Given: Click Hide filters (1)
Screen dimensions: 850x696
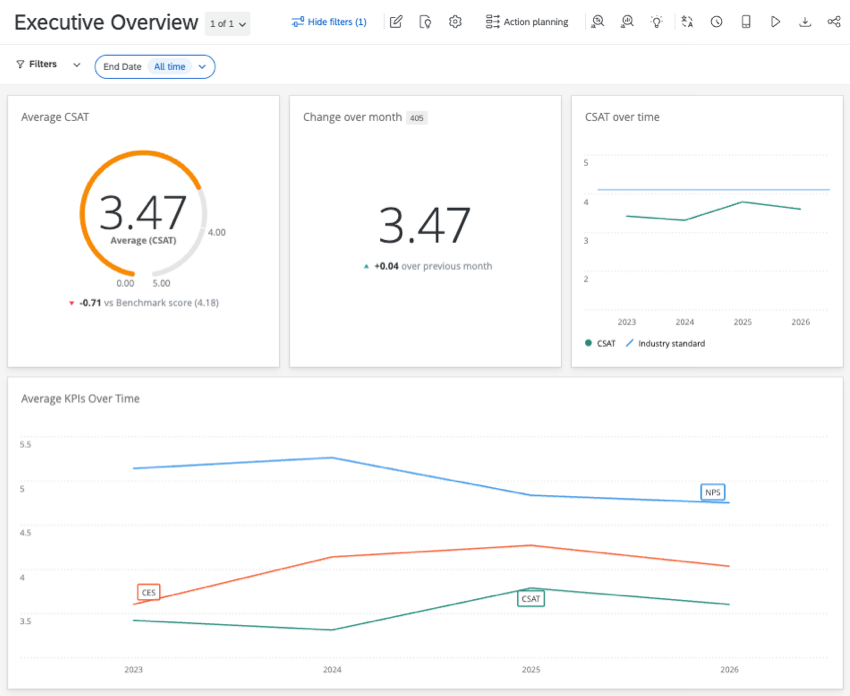Looking at the screenshot, I should coord(329,22).
